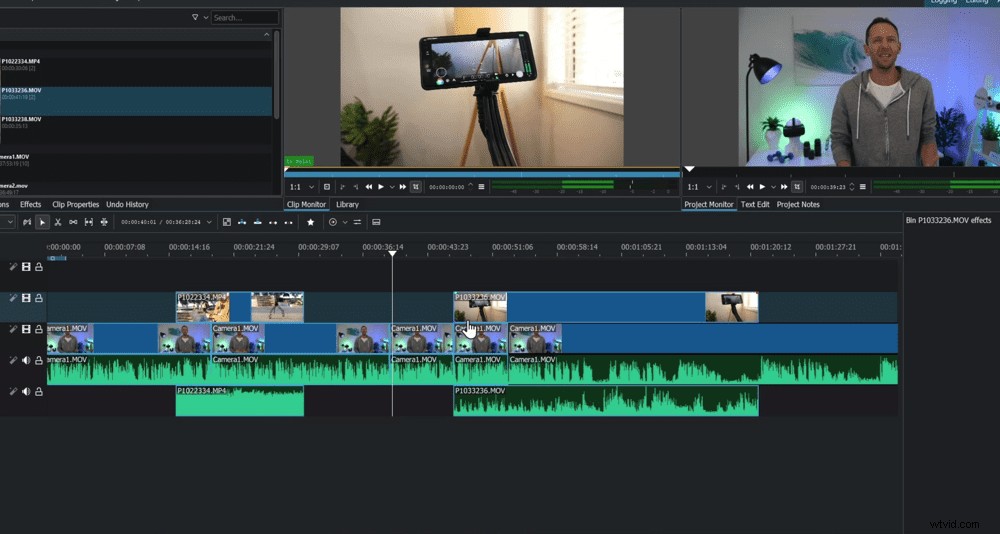Click the mix clips checkerboard icon
This screenshot has width=1000, height=534.
coord(226,222)
